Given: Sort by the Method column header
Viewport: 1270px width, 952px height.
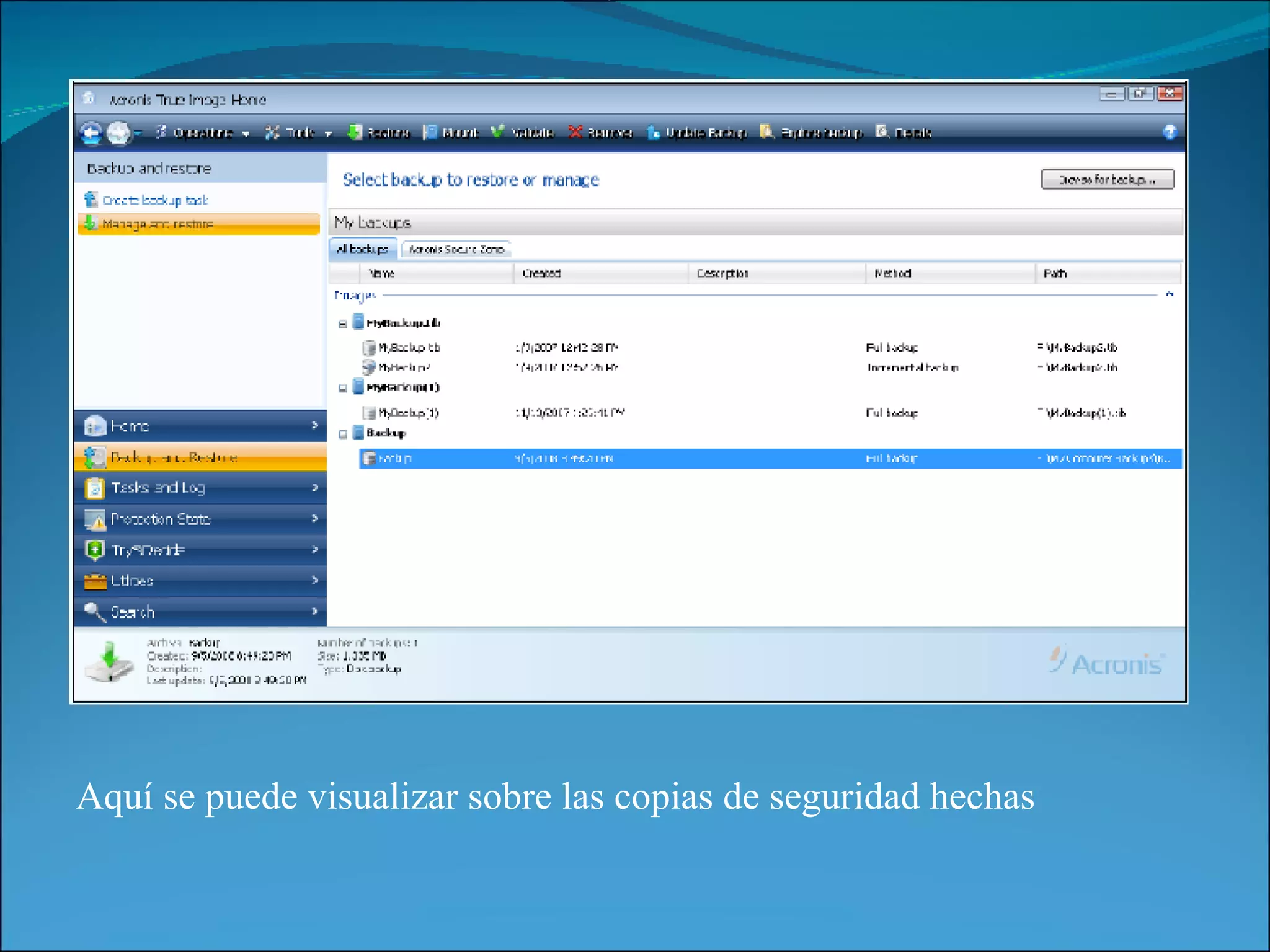Looking at the screenshot, I should click(951, 273).
